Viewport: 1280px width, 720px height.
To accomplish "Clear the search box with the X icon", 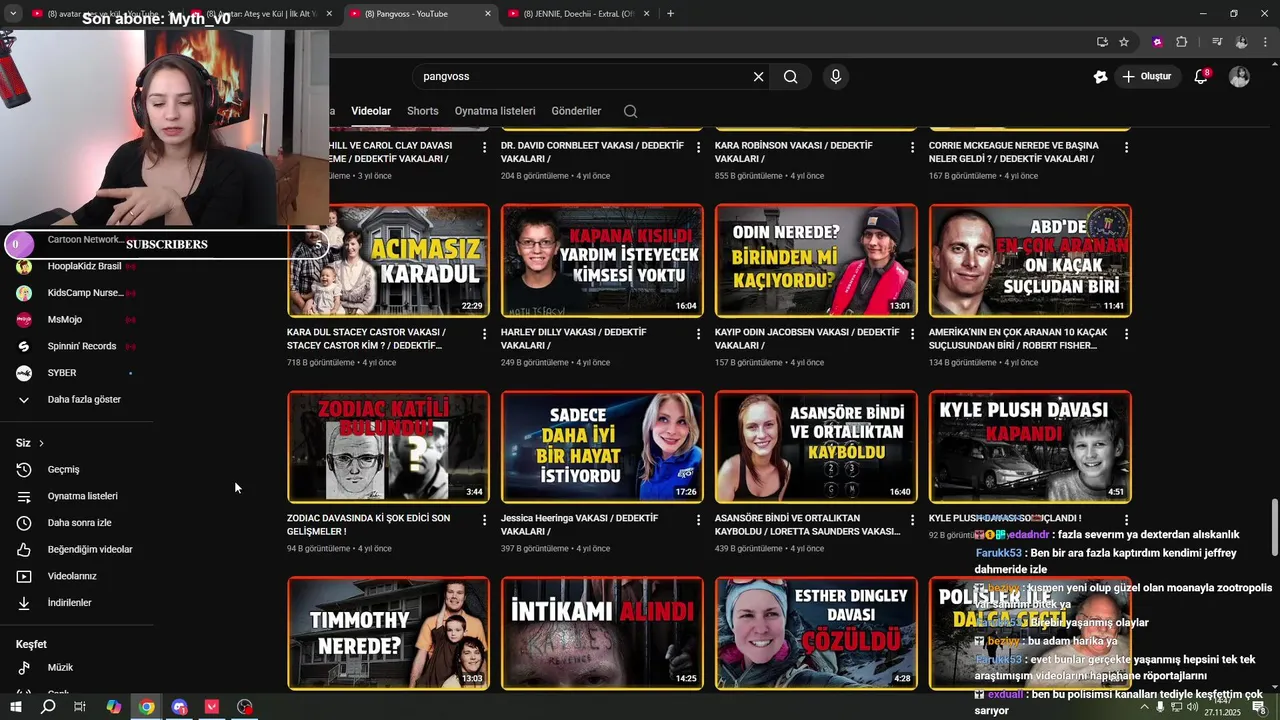I will coord(758,76).
